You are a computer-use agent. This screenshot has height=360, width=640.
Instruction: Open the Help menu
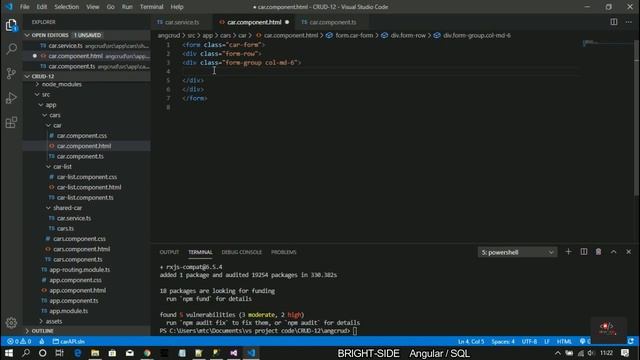pos(177,7)
